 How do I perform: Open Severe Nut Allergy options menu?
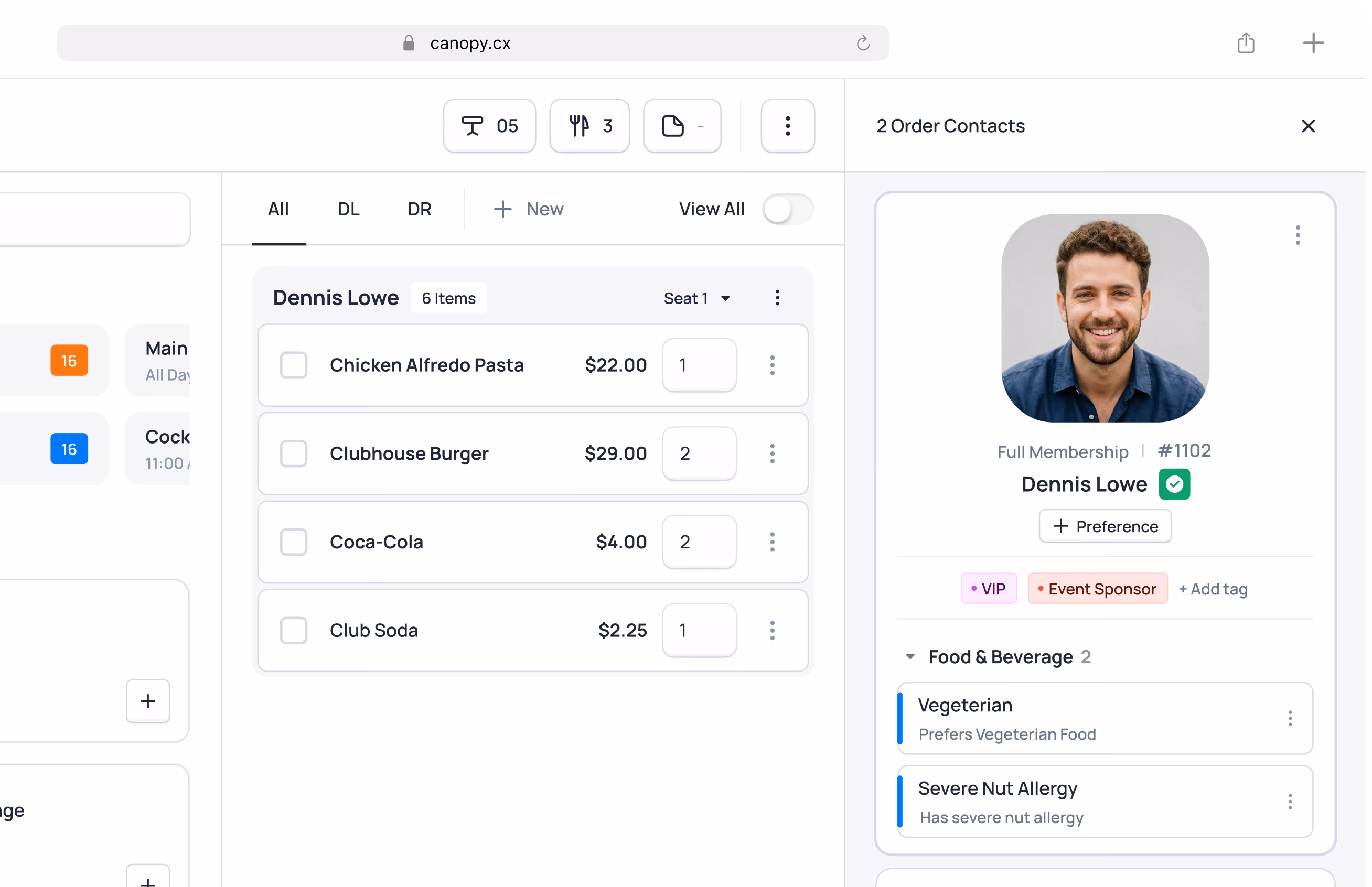[x=1290, y=802]
